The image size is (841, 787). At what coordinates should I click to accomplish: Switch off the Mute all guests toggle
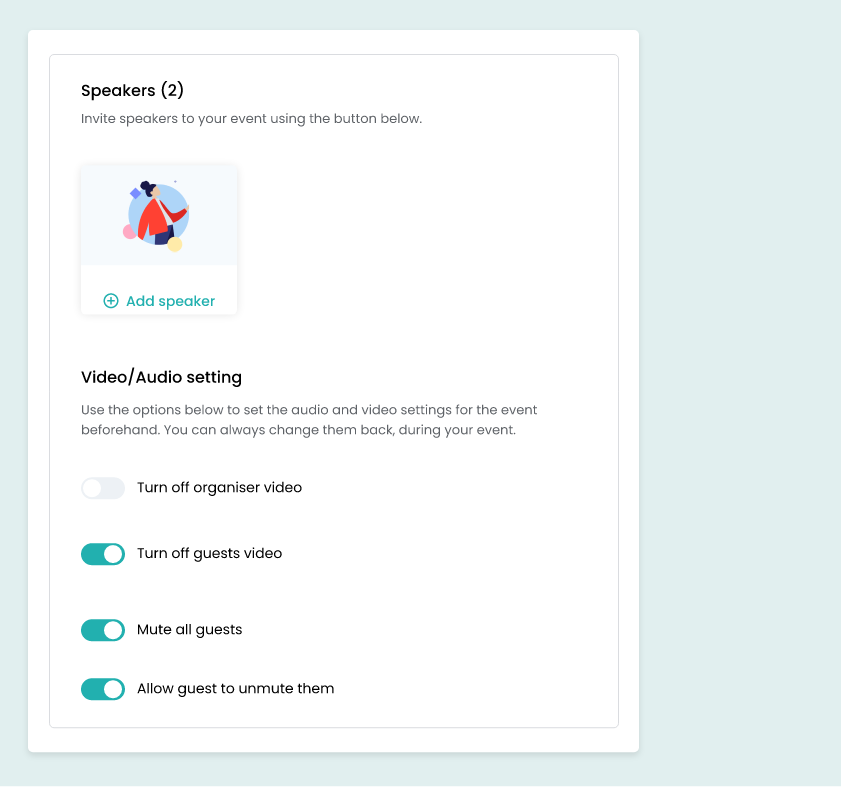(x=103, y=630)
